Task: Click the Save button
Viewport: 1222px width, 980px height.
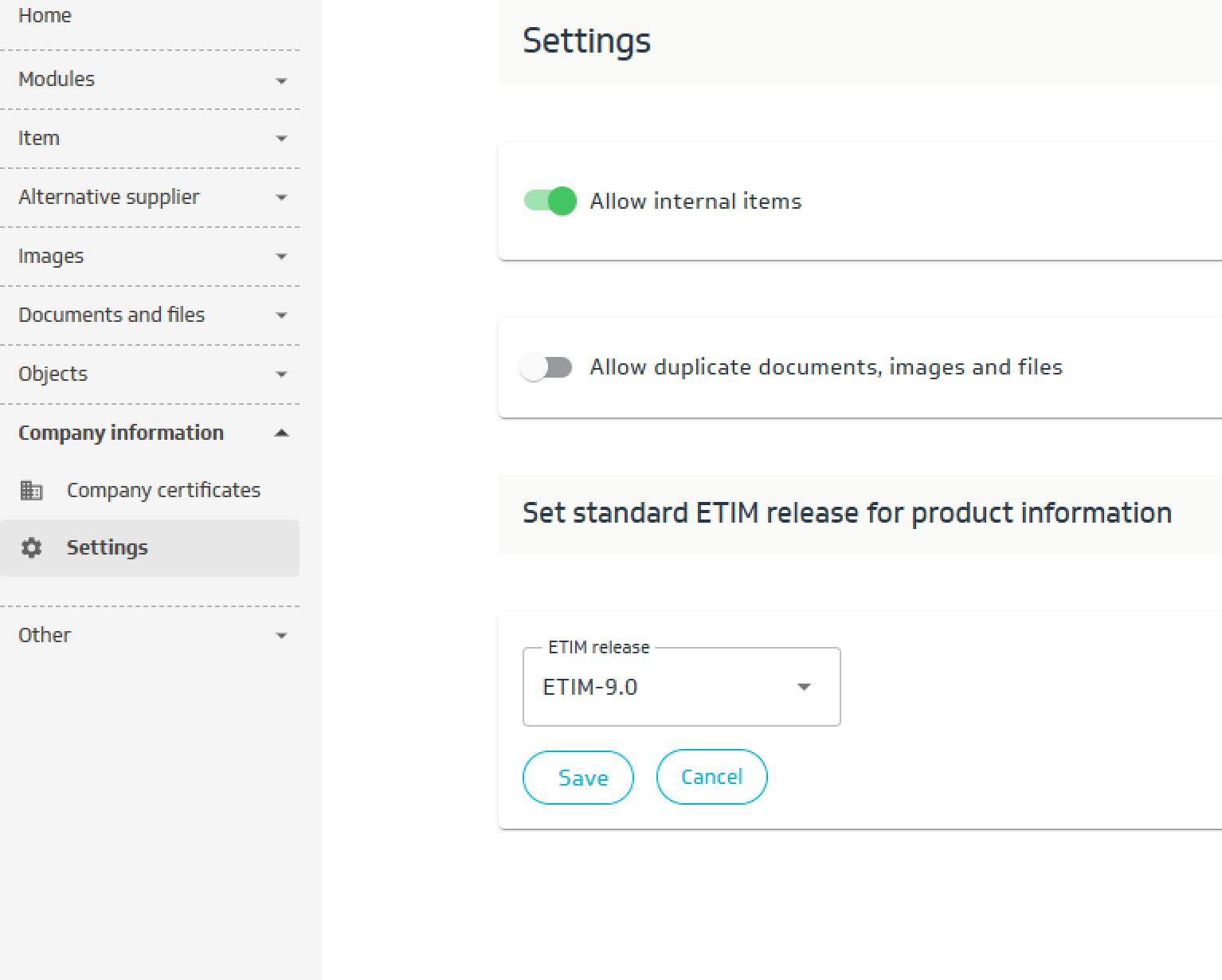Action: (x=578, y=778)
